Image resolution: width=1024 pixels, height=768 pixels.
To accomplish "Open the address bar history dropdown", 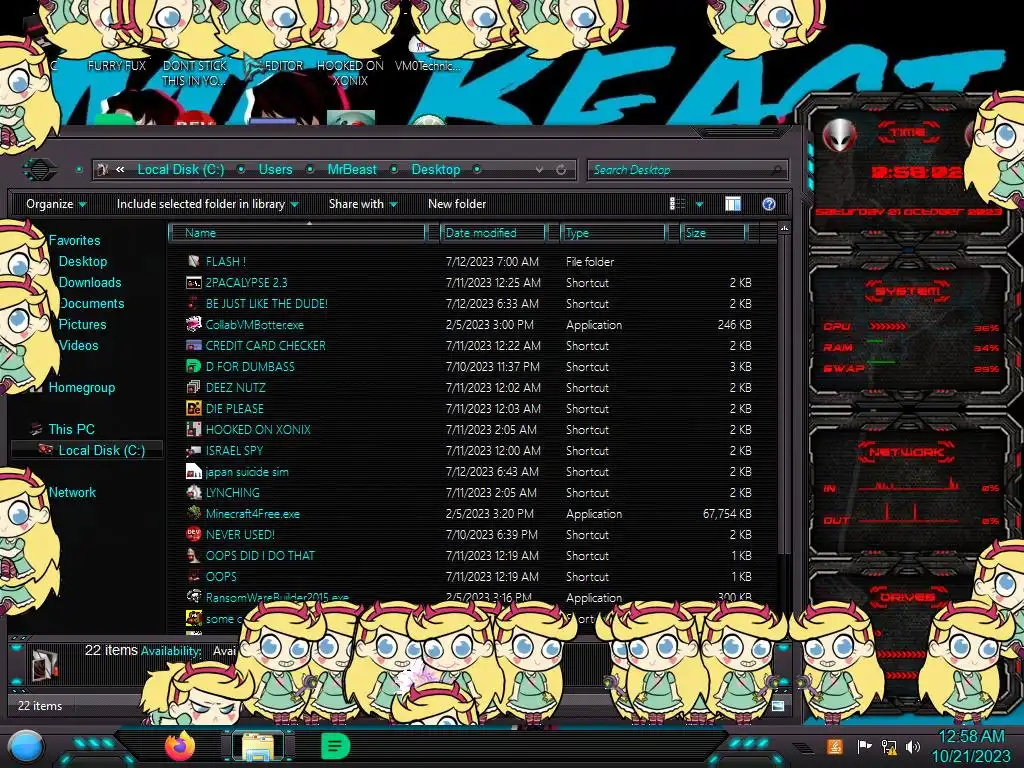I will tap(539, 170).
